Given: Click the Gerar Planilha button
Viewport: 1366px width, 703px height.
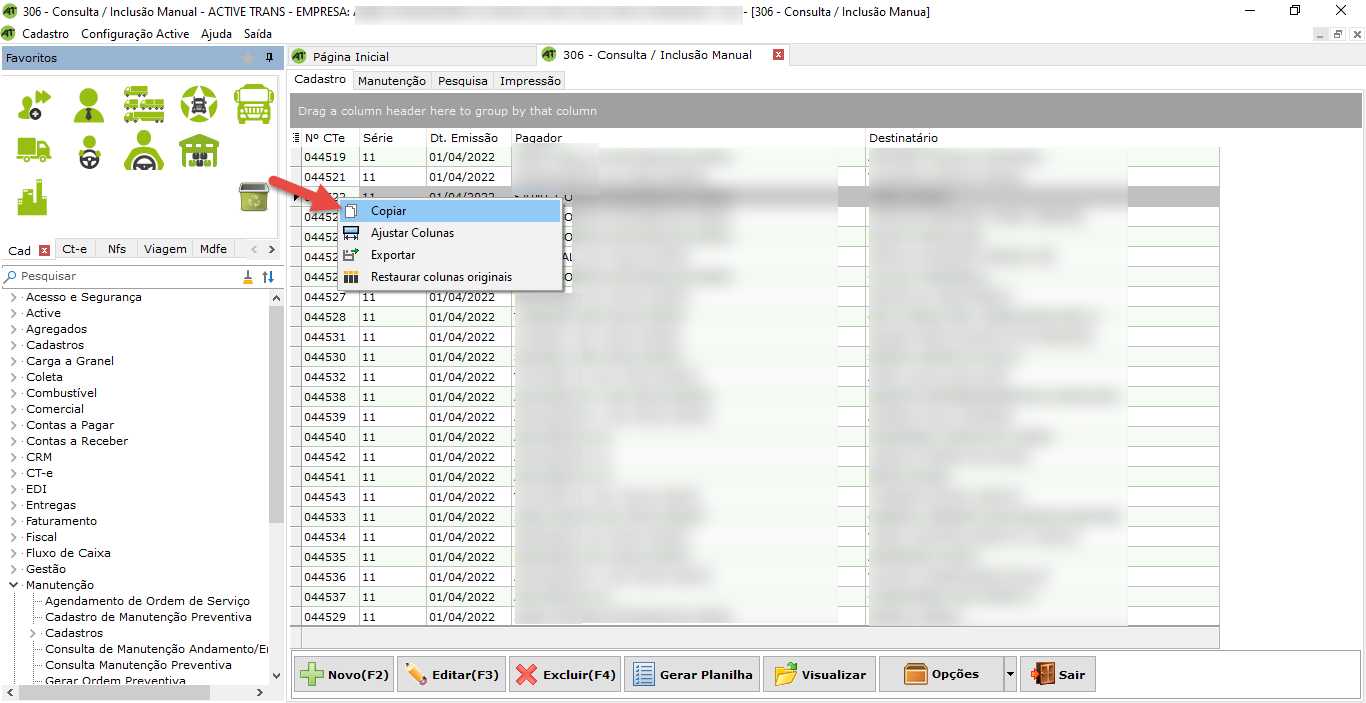Looking at the screenshot, I should point(692,675).
